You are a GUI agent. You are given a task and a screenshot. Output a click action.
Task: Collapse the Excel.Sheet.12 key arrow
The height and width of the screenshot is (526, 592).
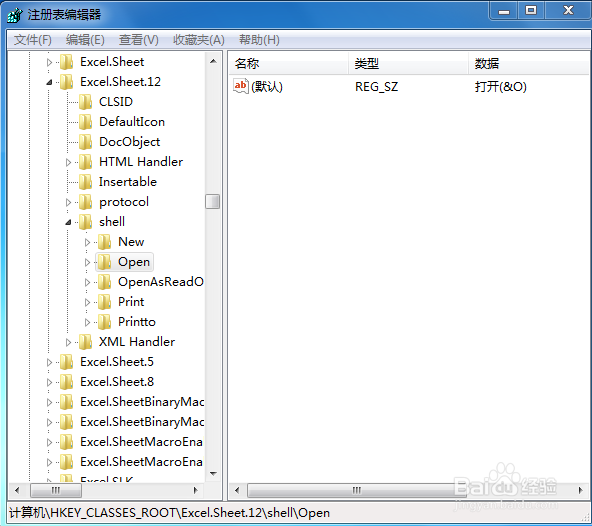tap(49, 82)
